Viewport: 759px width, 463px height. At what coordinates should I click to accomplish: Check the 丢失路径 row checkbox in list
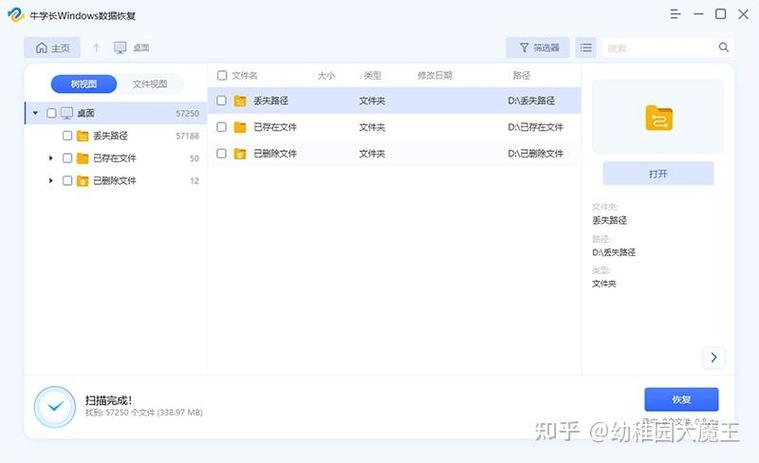221,101
